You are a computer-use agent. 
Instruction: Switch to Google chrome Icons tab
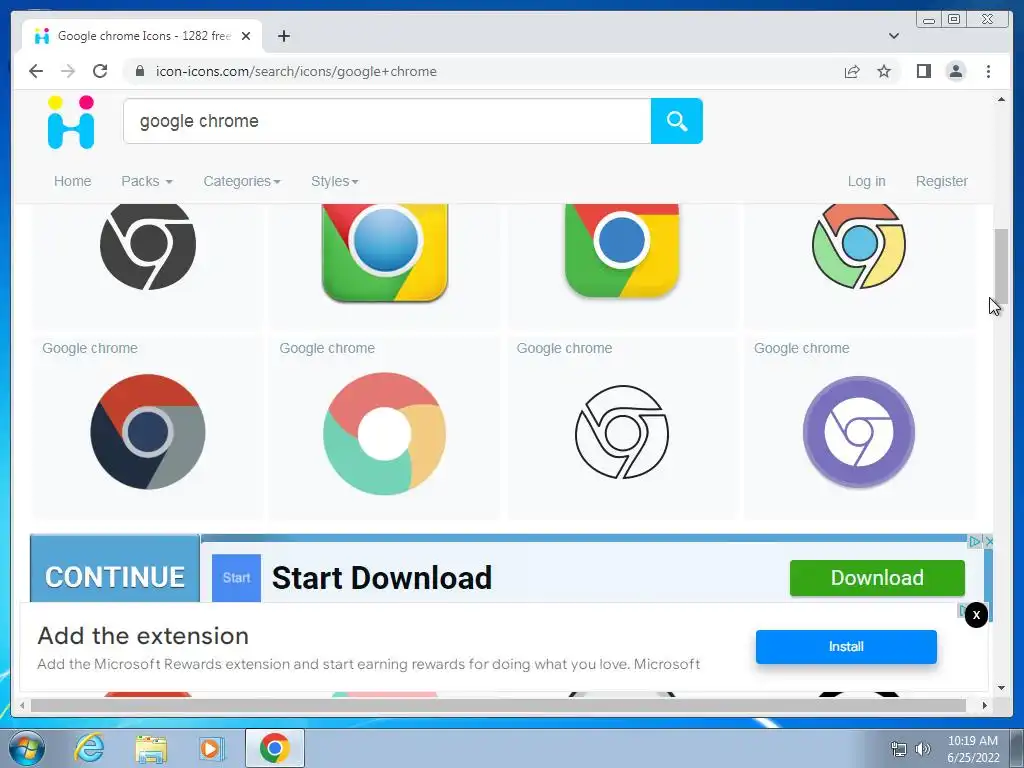(142, 36)
